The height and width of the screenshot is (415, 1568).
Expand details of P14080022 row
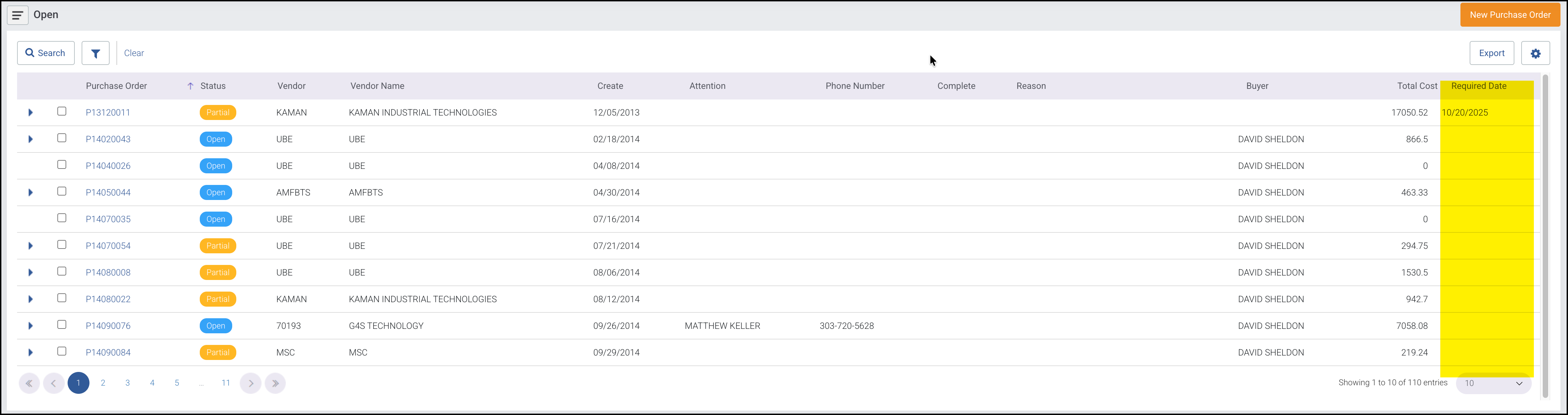click(30, 299)
